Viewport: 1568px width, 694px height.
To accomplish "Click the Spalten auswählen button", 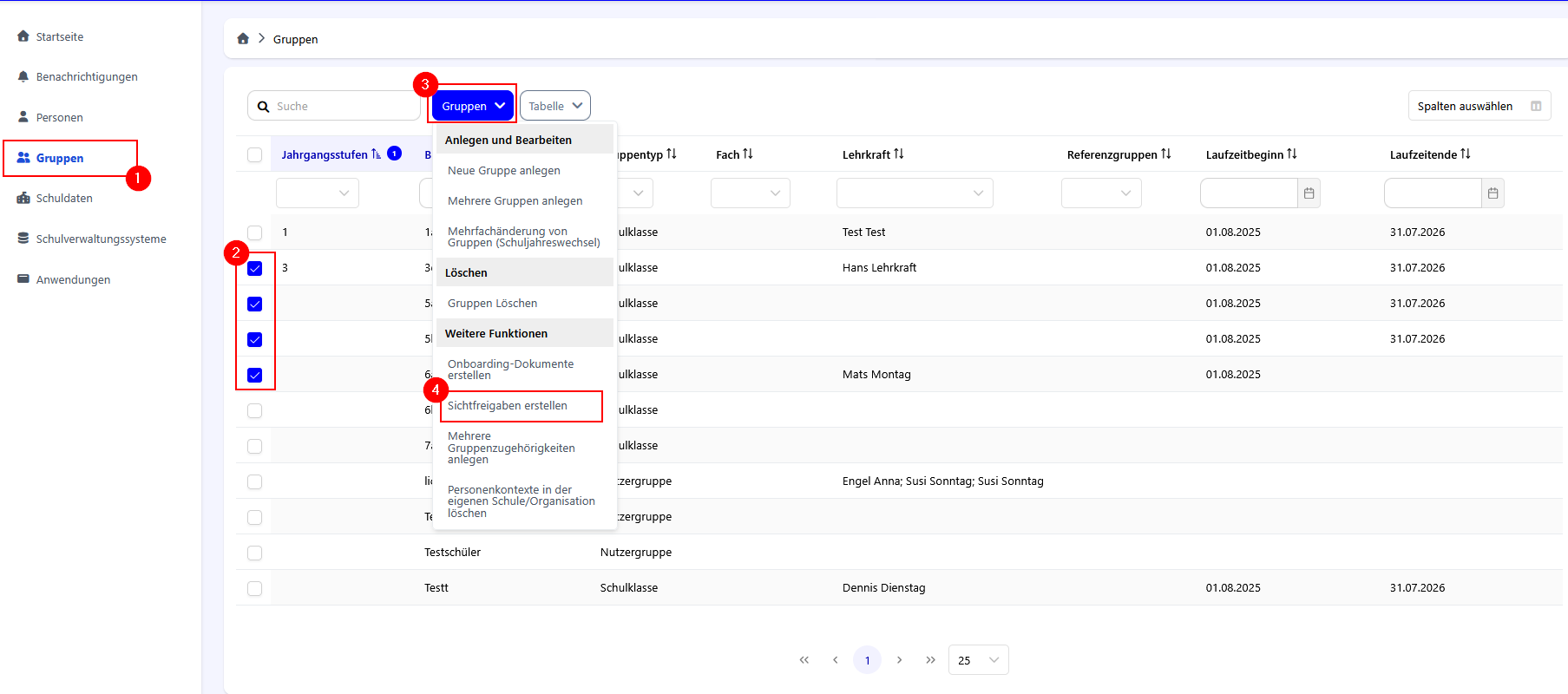I will pos(1478,106).
